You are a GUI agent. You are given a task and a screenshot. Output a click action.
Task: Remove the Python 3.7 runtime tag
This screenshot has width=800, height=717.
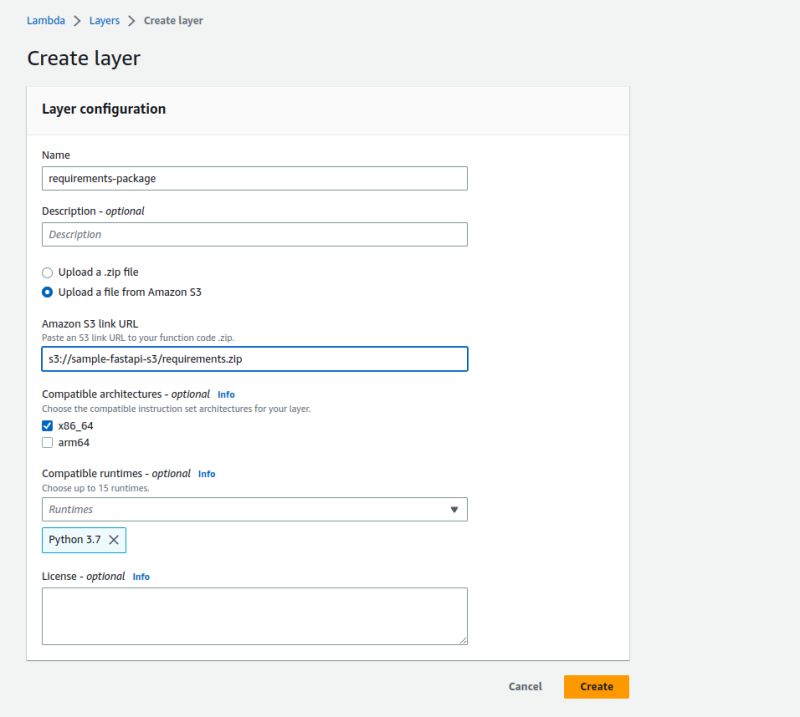pos(113,540)
